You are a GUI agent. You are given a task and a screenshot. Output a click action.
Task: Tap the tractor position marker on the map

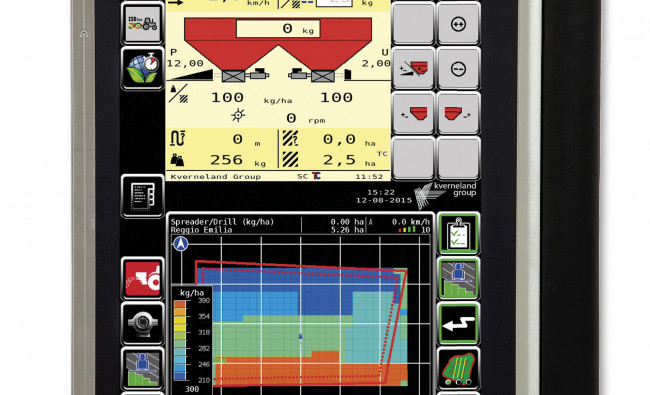301,338
